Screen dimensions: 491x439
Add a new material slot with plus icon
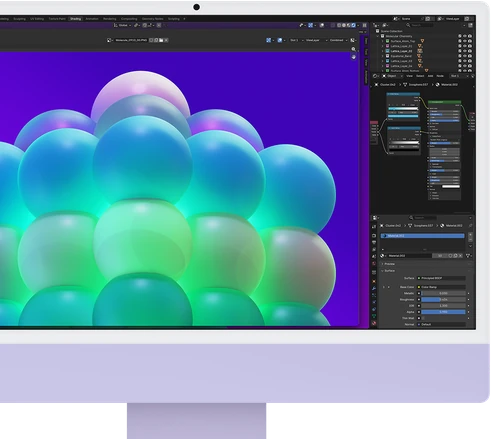click(470, 235)
